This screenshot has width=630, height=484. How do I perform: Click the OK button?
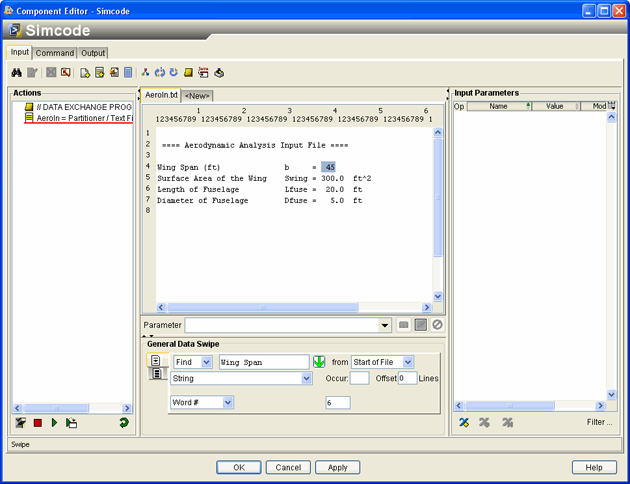point(239,467)
